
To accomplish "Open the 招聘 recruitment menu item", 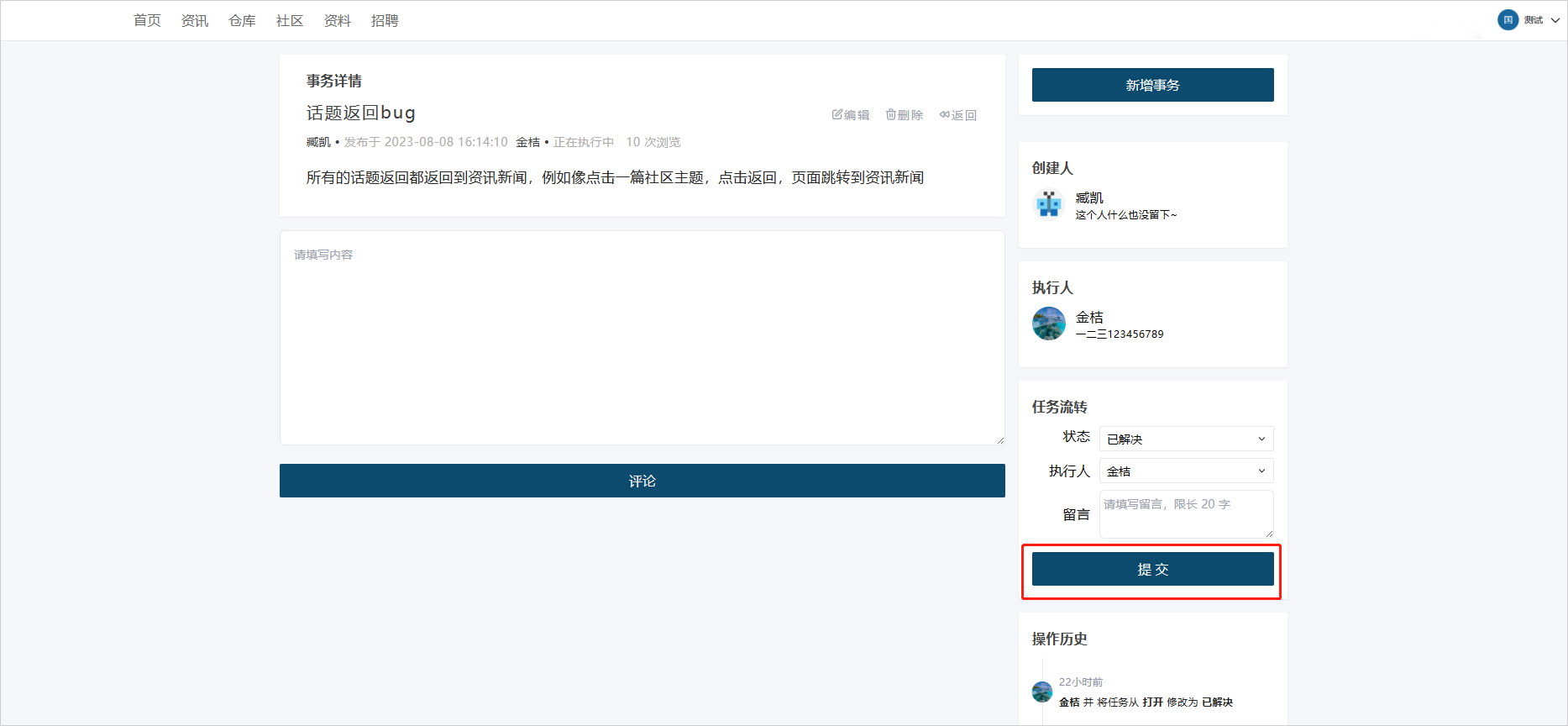I will pos(385,20).
